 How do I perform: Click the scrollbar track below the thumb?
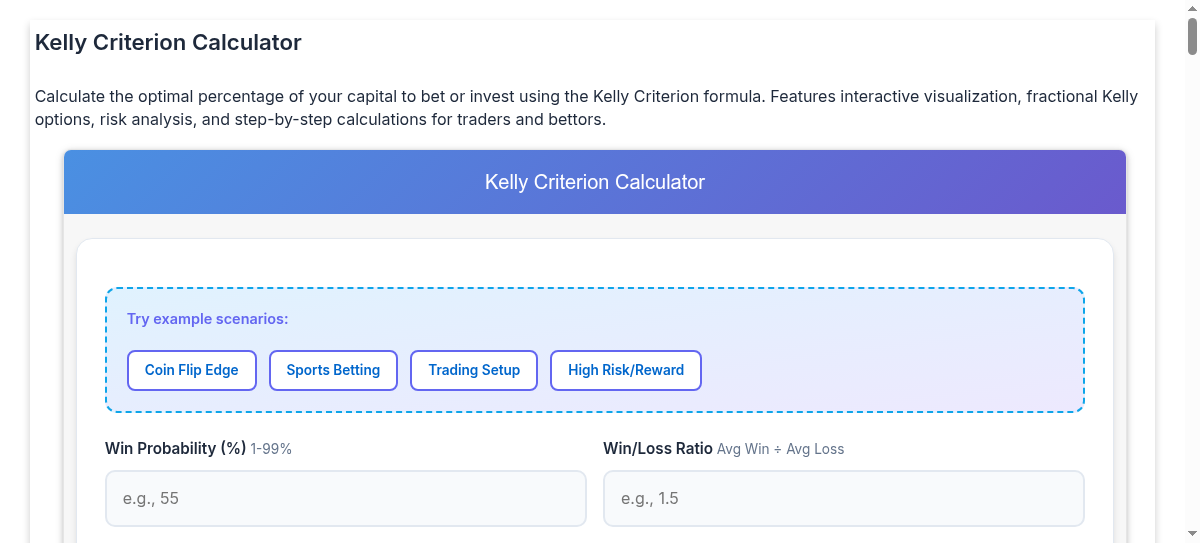1192,300
